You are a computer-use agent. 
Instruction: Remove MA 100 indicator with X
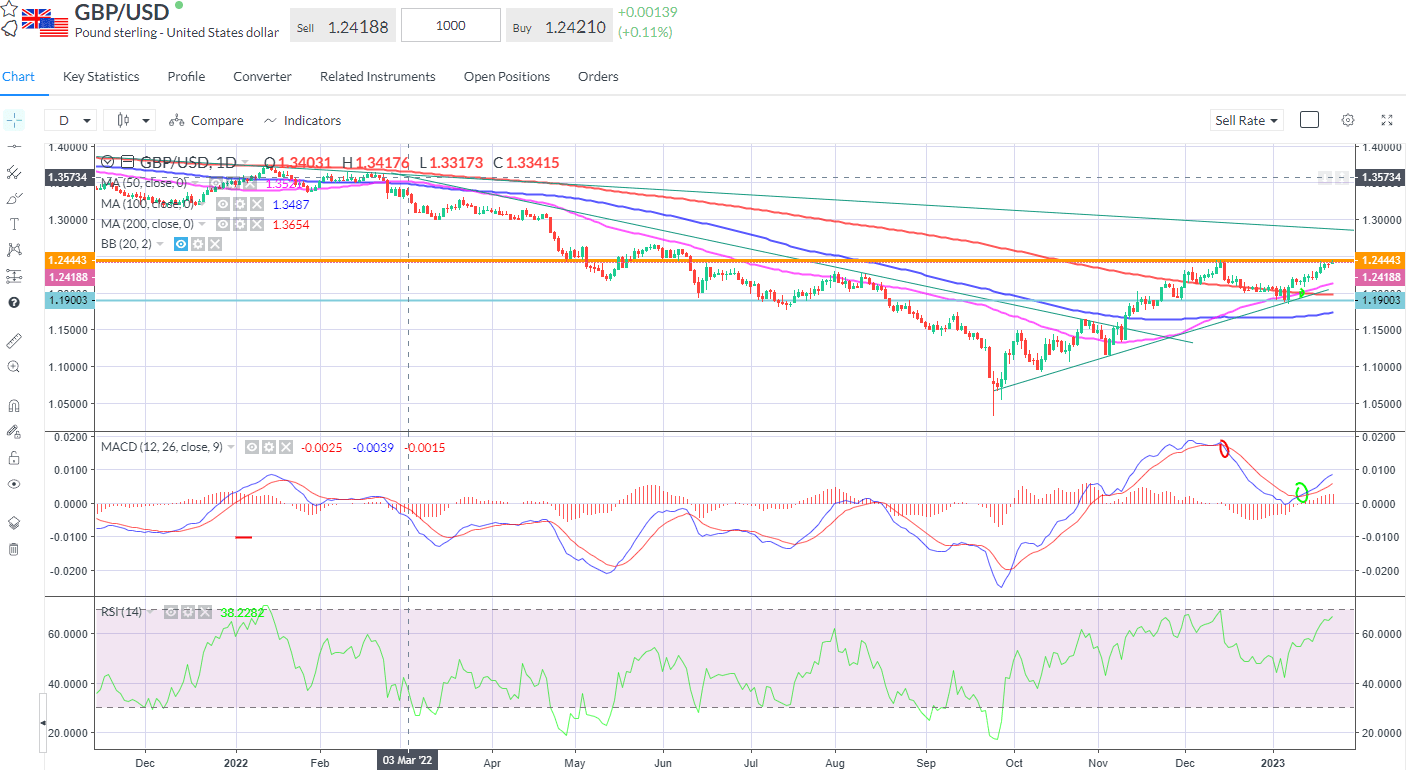pos(257,204)
